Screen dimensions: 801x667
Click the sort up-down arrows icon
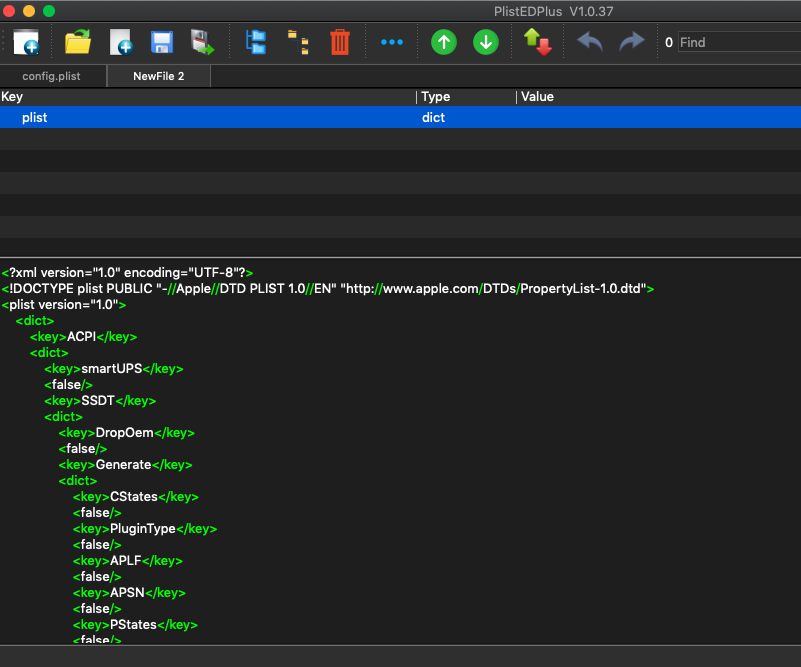pos(538,42)
